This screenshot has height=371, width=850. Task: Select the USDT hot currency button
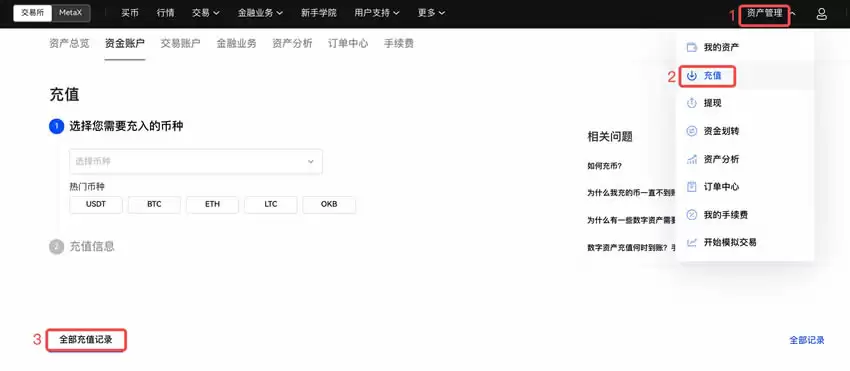point(96,205)
